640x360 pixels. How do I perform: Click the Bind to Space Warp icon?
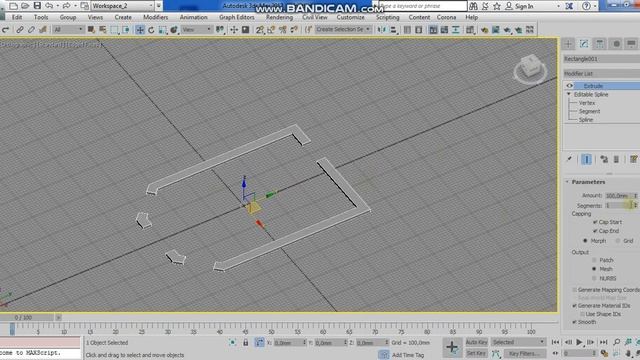tap(43, 30)
